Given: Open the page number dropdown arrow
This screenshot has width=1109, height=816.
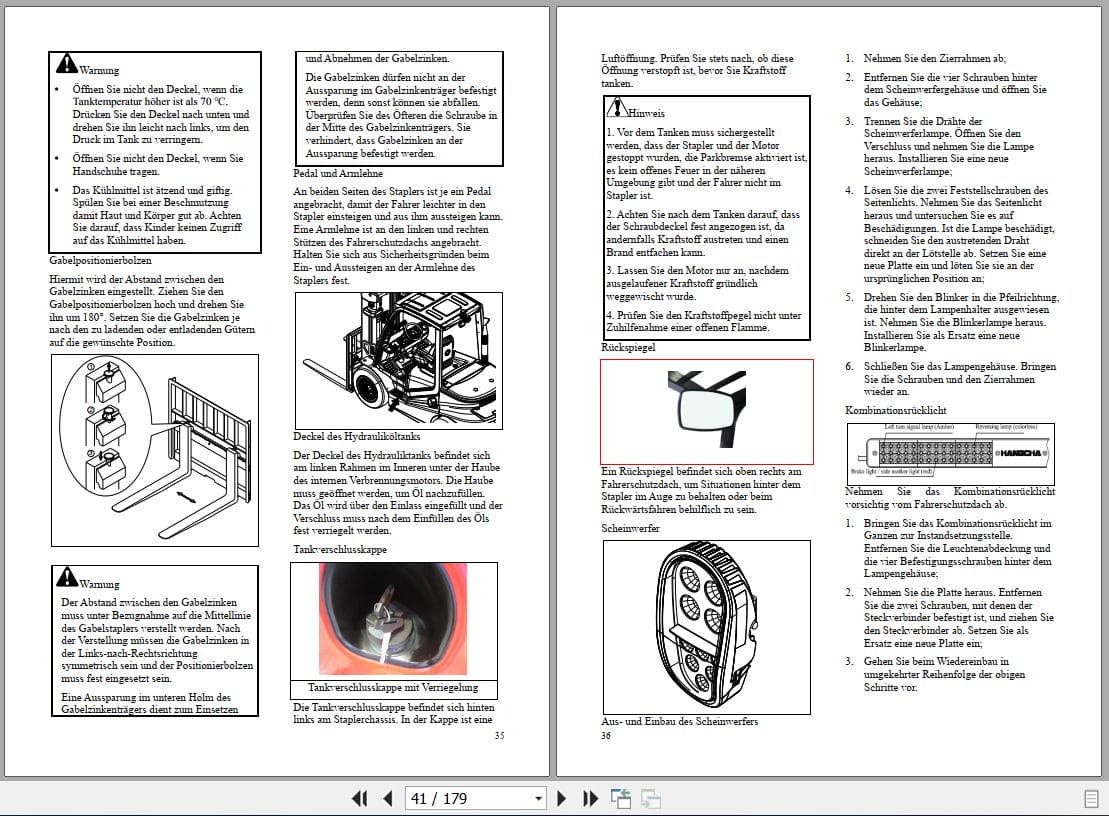Looking at the screenshot, I should coord(539,799).
